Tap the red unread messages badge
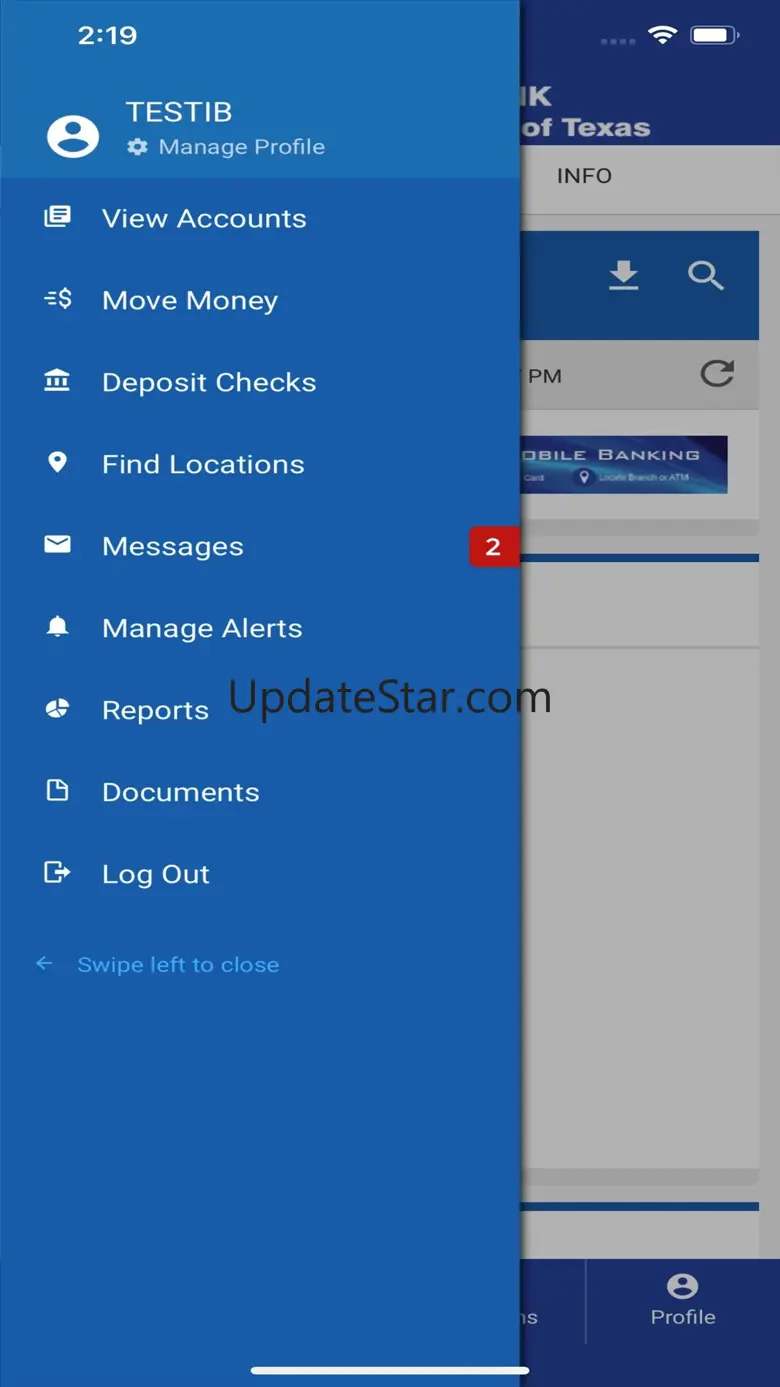The image size is (780, 1387). click(493, 547)
